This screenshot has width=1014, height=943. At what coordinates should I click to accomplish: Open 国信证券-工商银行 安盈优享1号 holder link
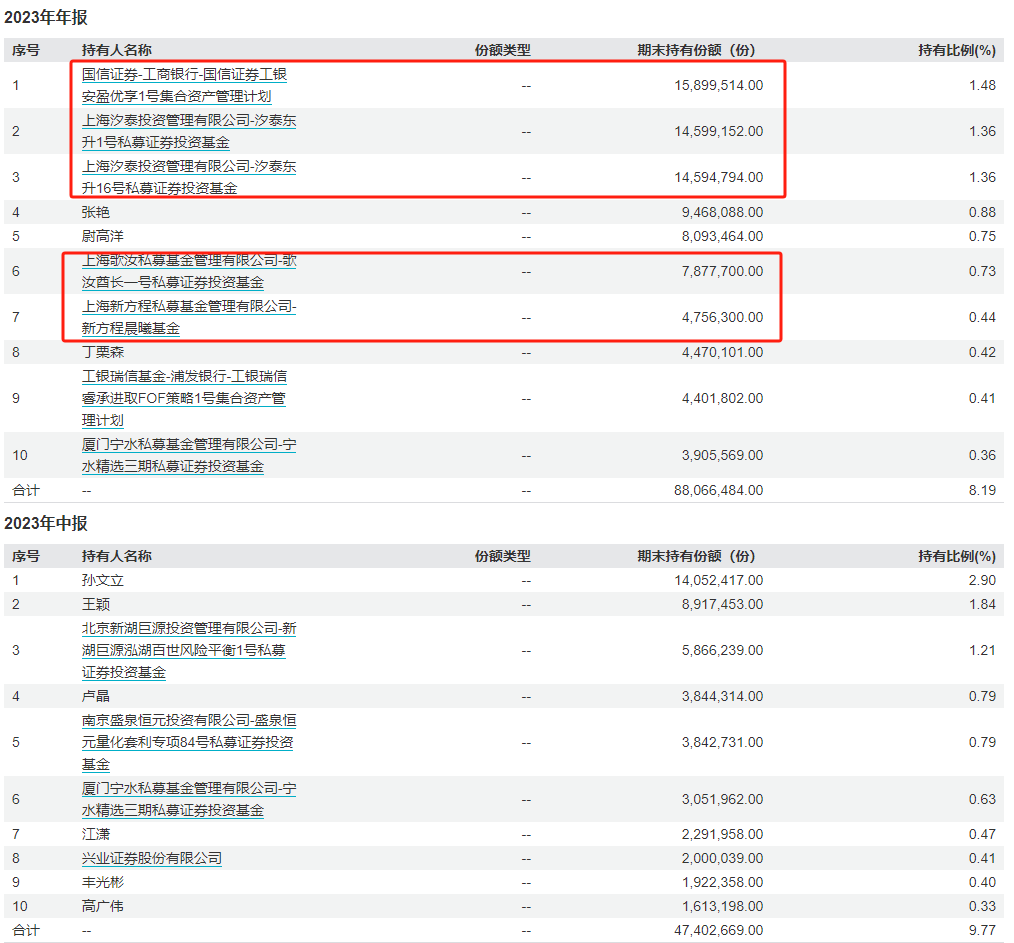(184, 85)
